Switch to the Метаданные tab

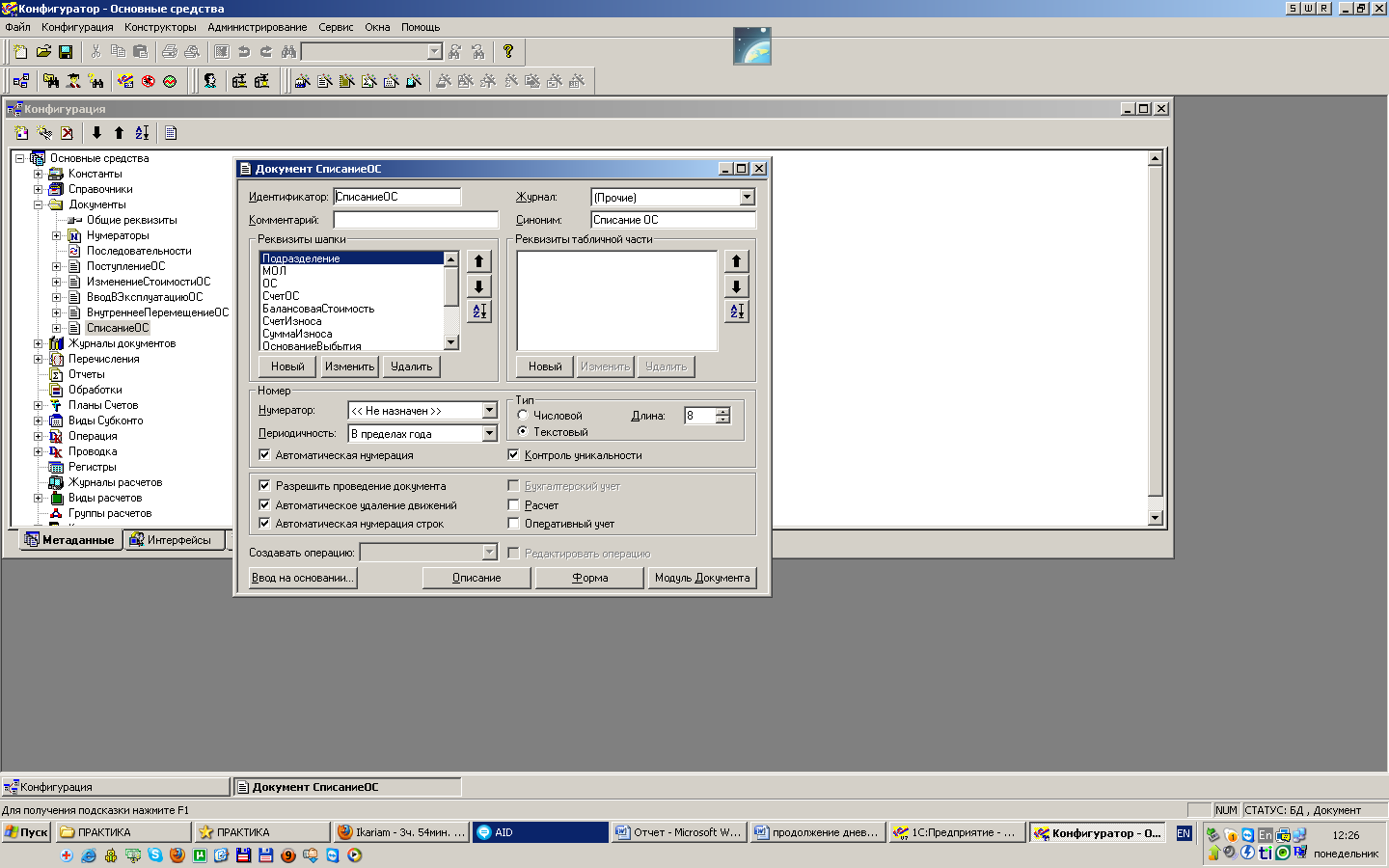[70, 540]
